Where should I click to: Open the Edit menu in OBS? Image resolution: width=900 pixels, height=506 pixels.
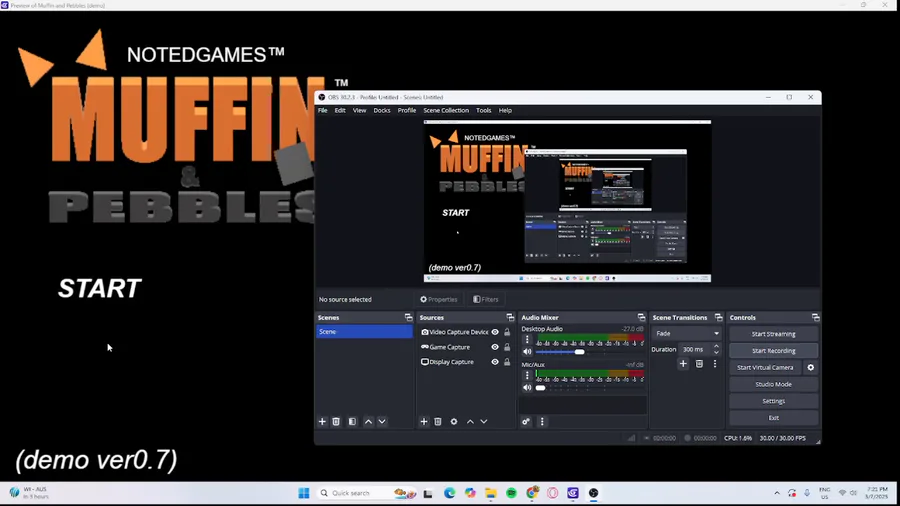[340, 110]
